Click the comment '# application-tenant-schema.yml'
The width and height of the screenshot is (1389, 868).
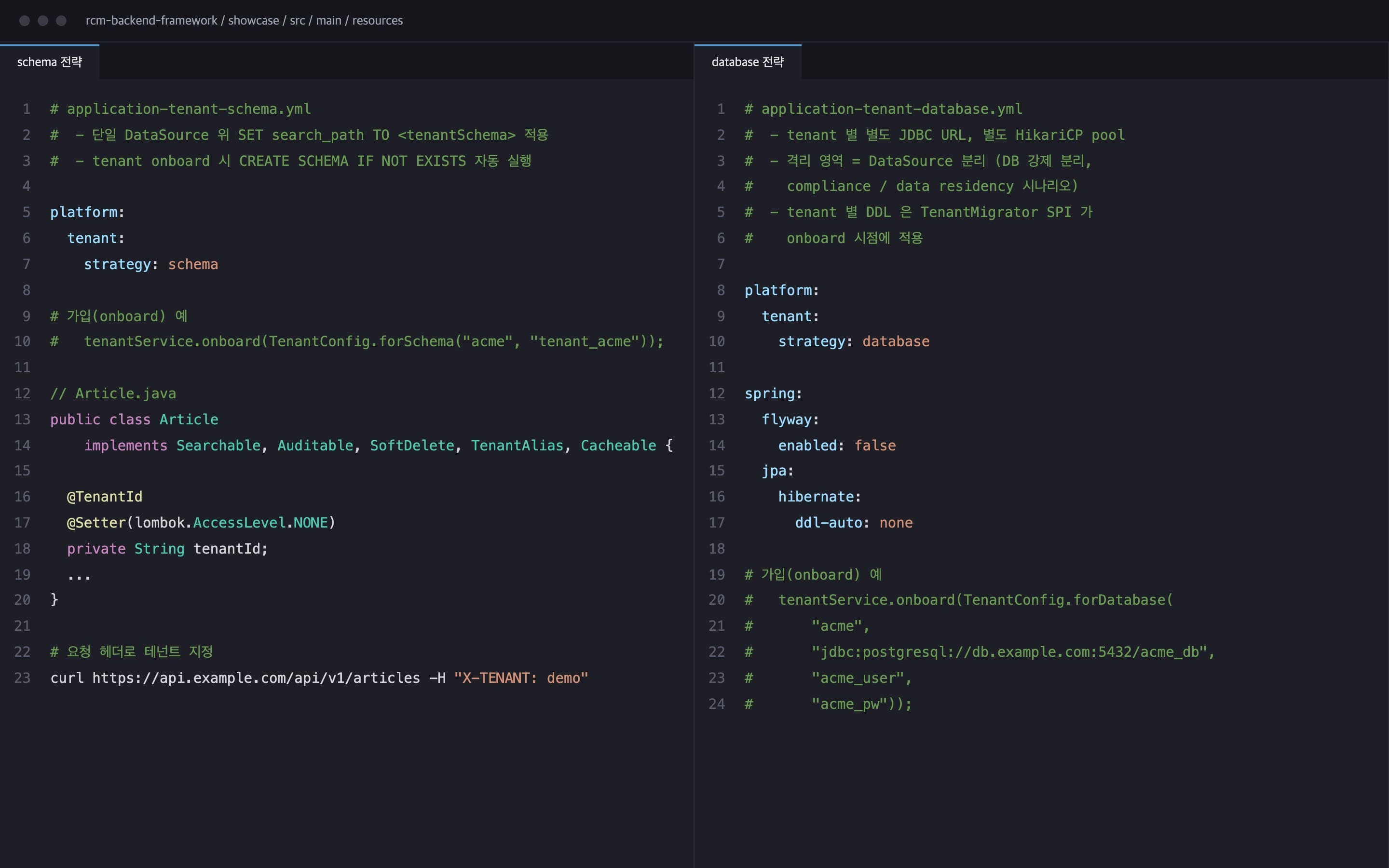click(x=181, y=109)
